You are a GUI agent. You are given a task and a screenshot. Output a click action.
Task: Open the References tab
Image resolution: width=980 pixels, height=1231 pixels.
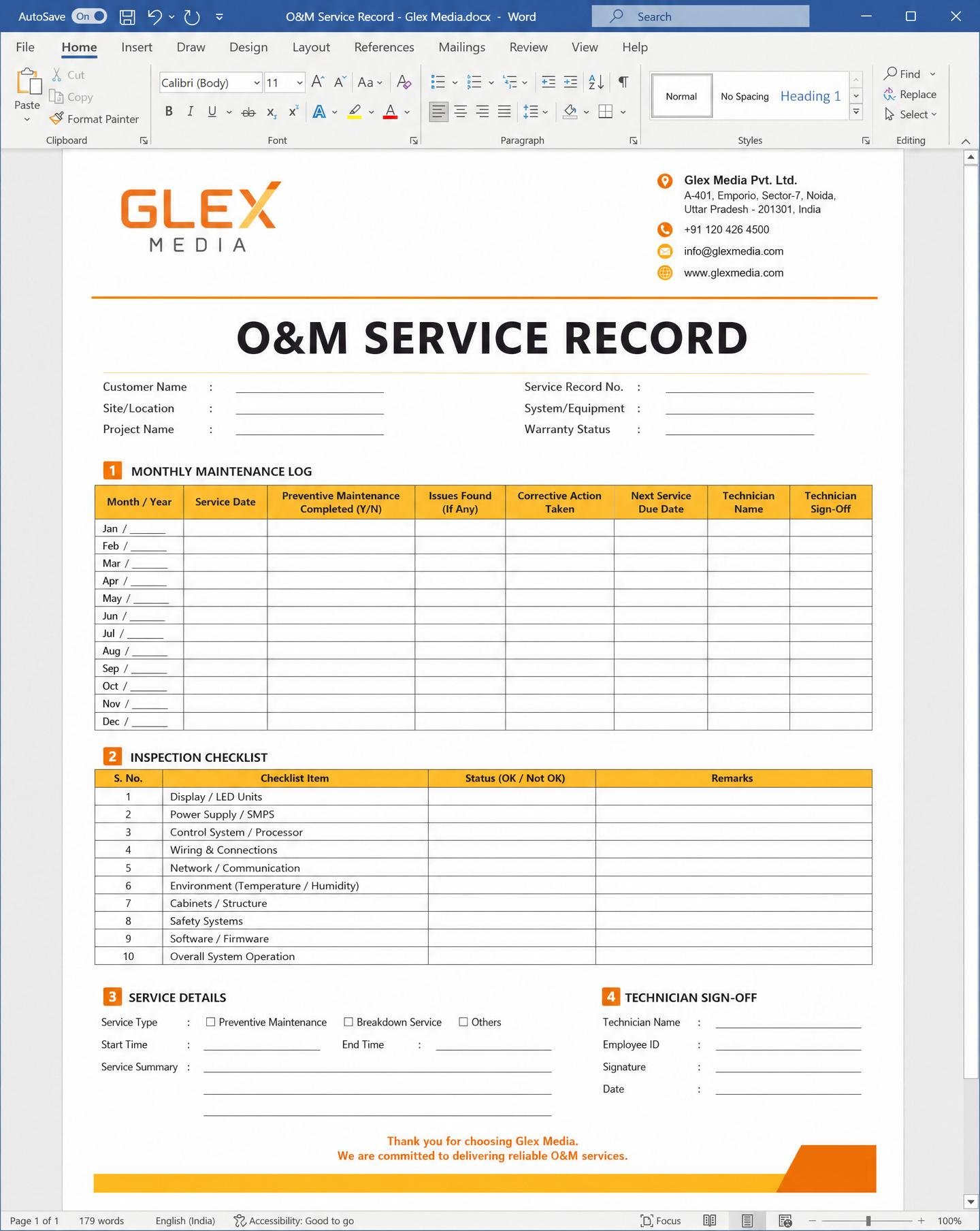click(384, 47)
